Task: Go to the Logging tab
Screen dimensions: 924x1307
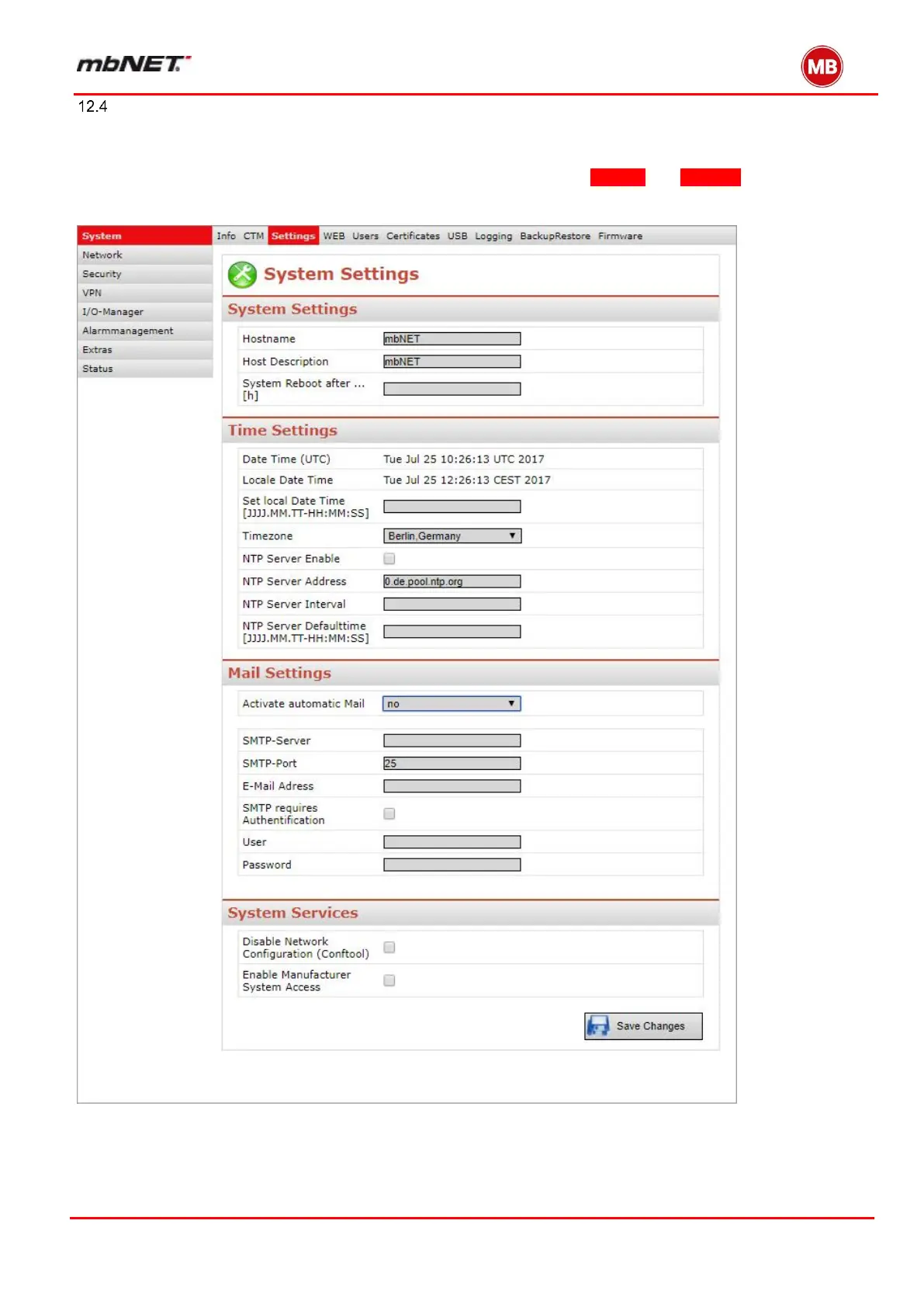Action: [x=493, y=236]
